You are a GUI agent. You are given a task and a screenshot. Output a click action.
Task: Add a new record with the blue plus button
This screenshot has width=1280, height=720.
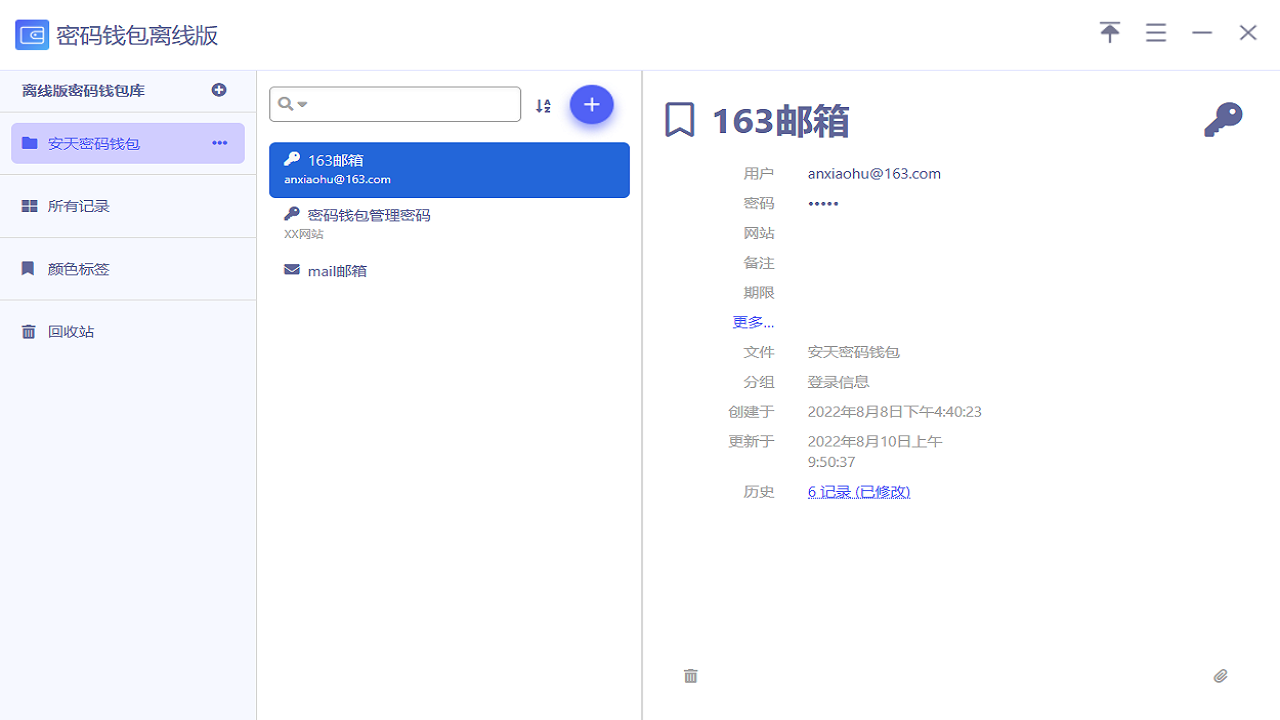click(591, 104)
